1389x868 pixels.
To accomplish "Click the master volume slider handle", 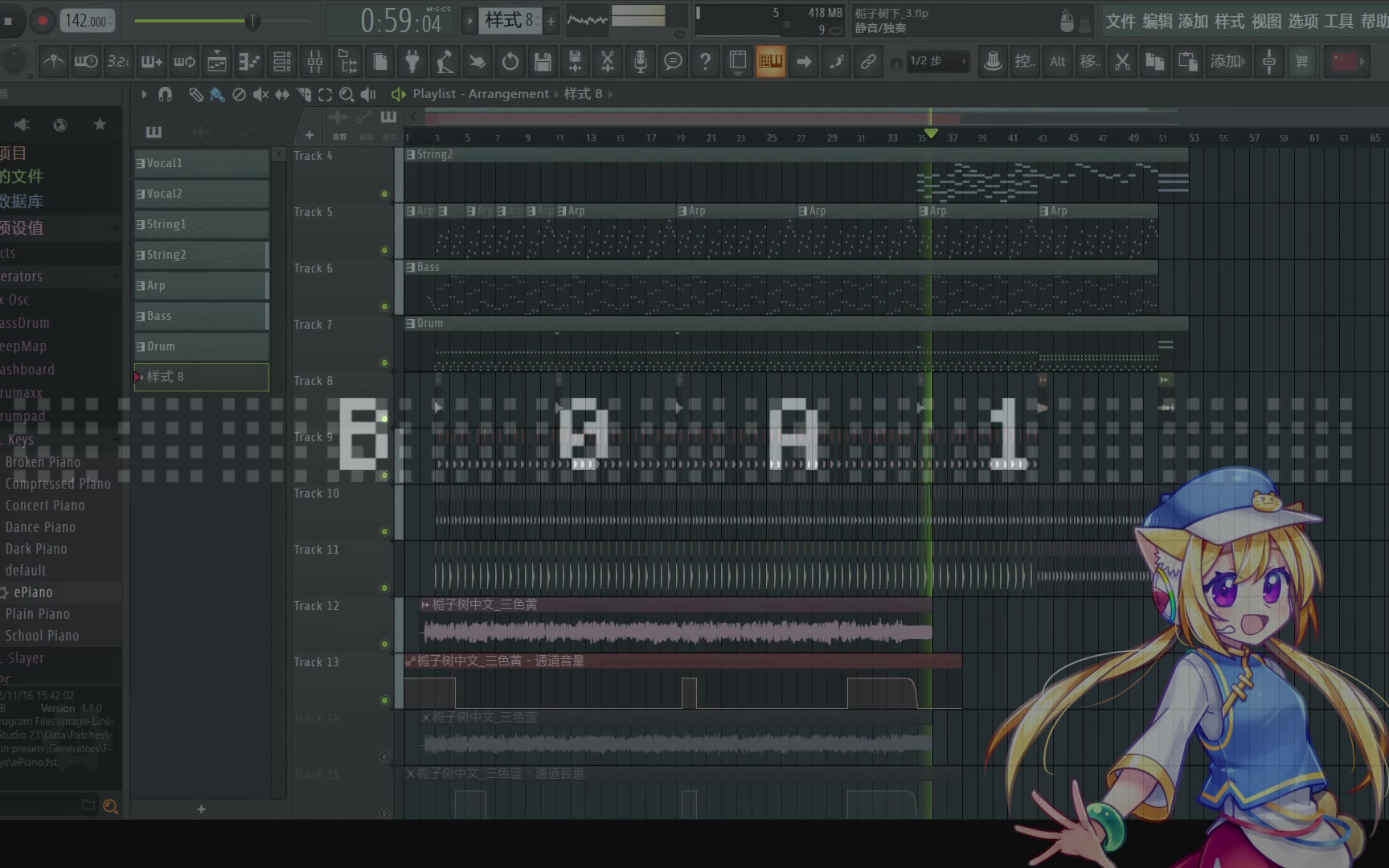I will [x=252, y=21].
